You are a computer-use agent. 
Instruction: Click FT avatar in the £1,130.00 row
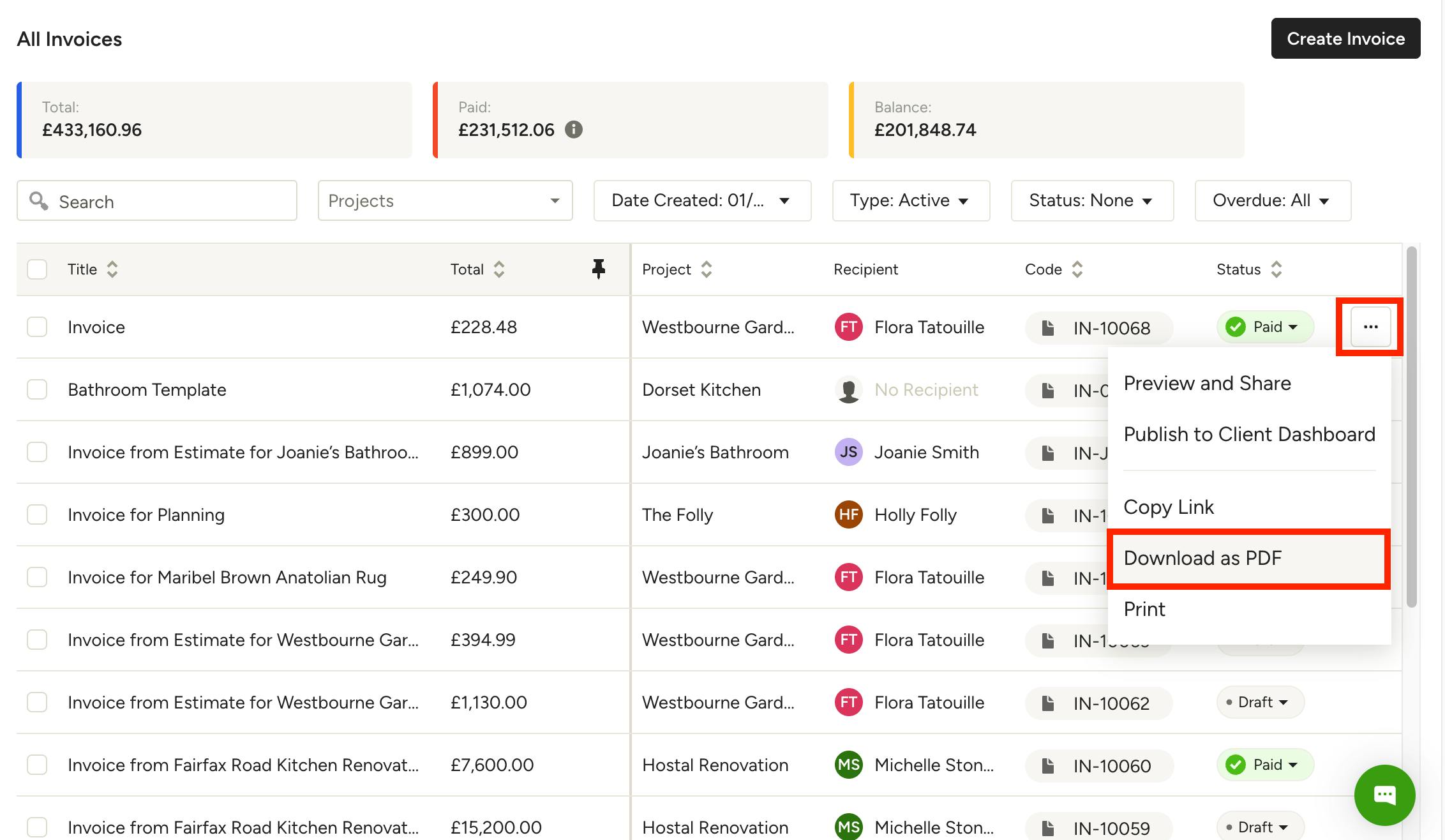(x=848, y=702)
